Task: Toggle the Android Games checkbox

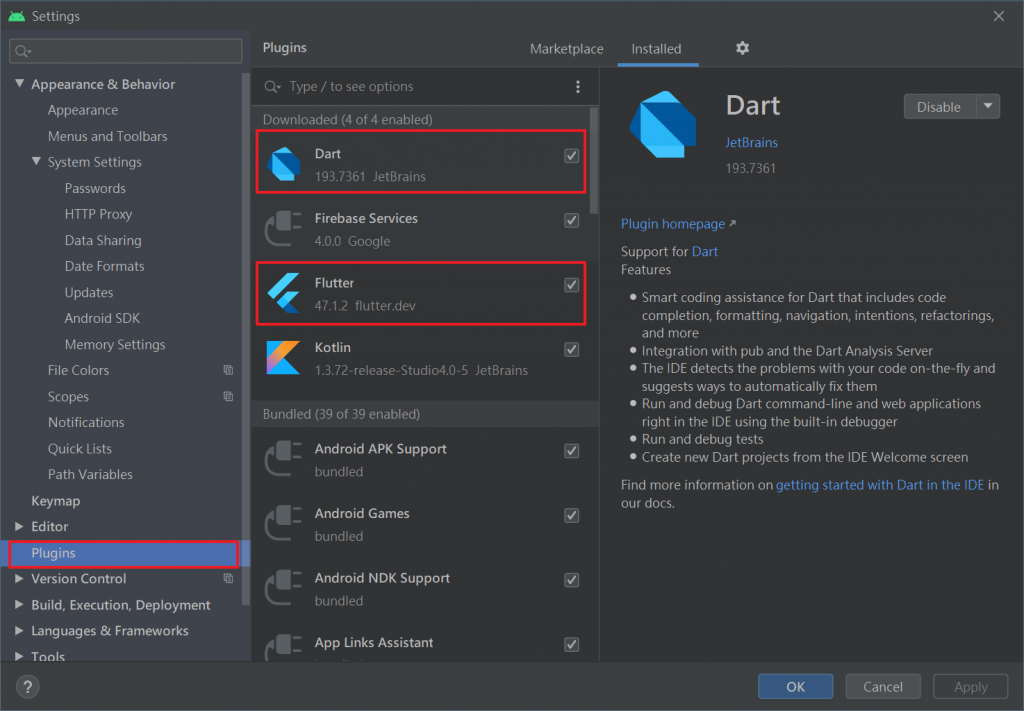Action: pos(571,515)
